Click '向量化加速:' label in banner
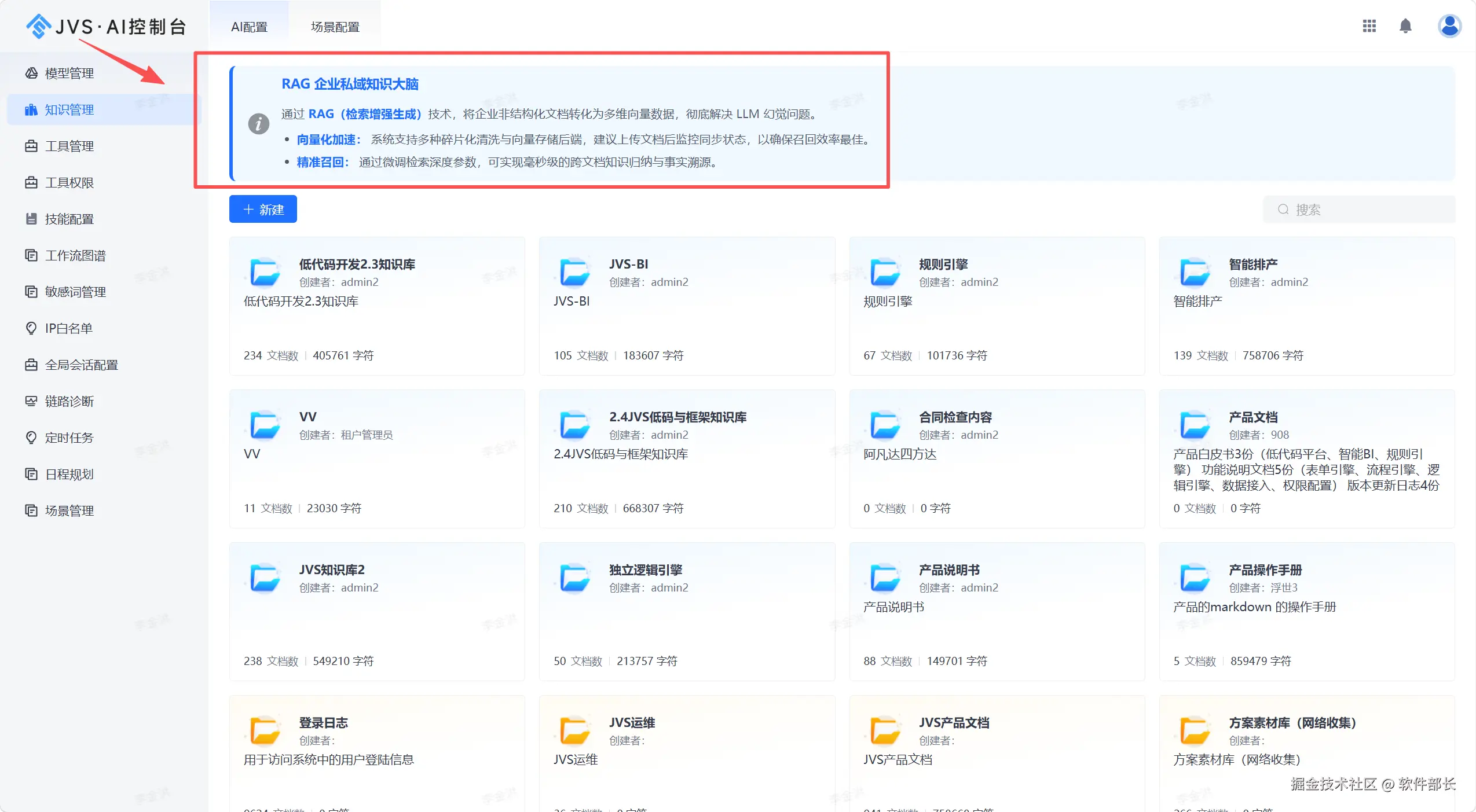The image size is (1476, 812). click(329, 139)
